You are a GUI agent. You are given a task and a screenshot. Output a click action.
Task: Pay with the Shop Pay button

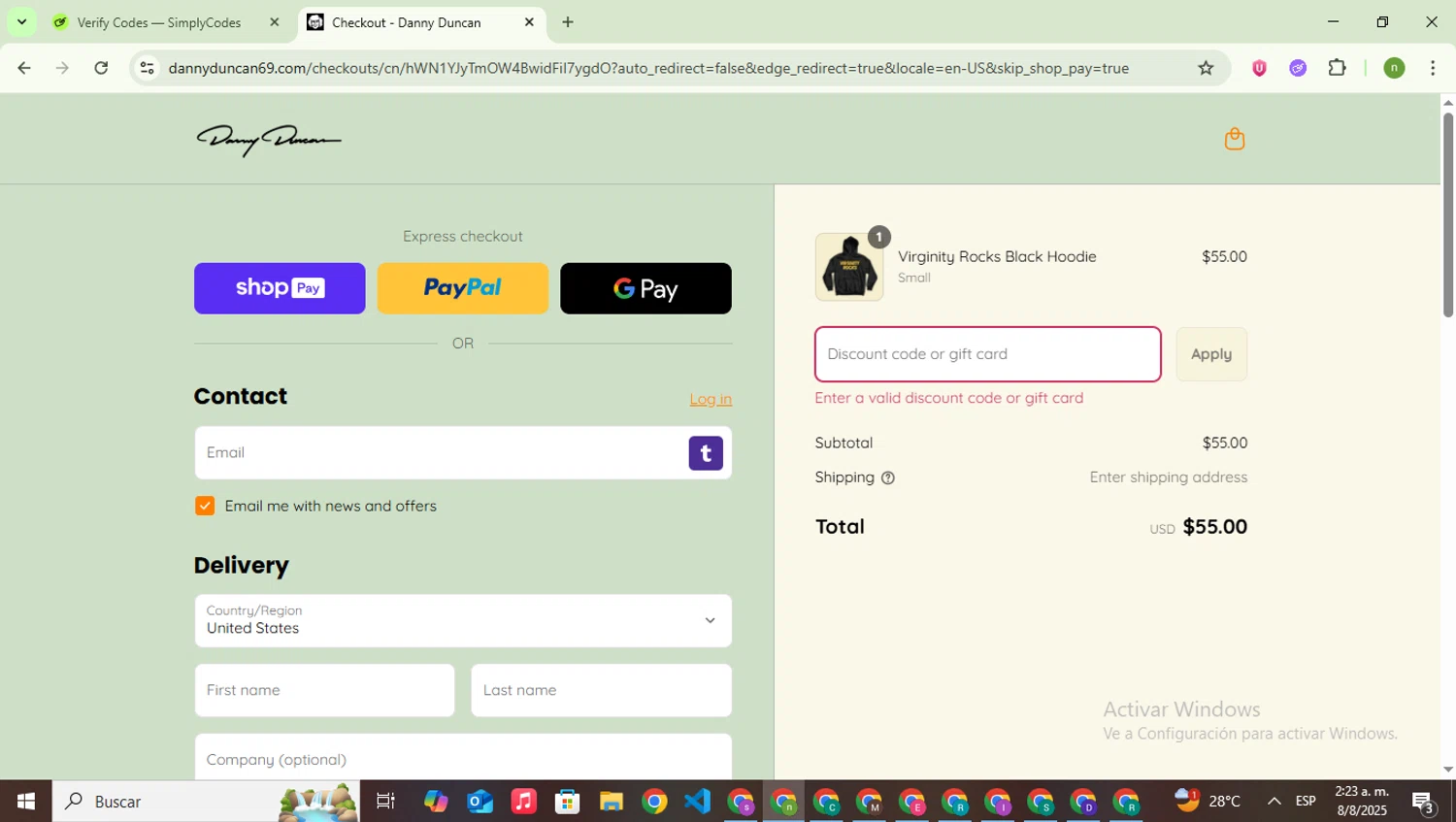pos(280,288)
